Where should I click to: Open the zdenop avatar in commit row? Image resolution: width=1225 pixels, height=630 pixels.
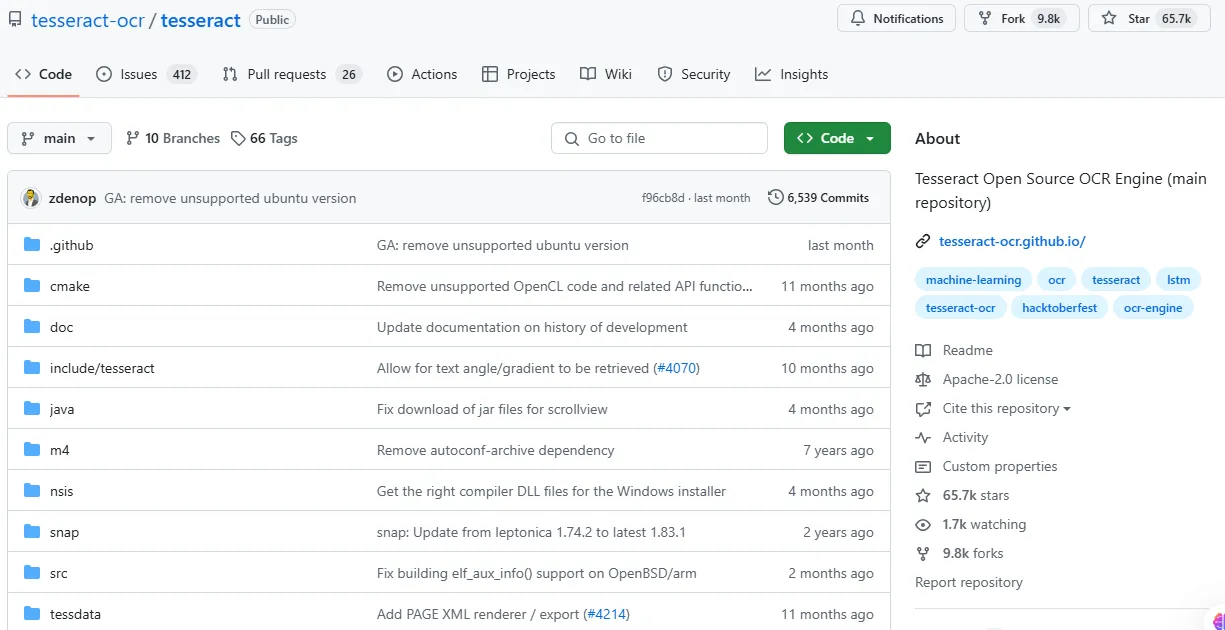(30, 198)
